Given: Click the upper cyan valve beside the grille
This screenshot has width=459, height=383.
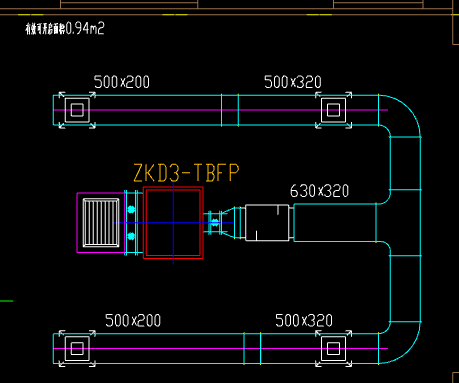Looking at the screenshot, I should pyautogui.click(x=131, y=209).
